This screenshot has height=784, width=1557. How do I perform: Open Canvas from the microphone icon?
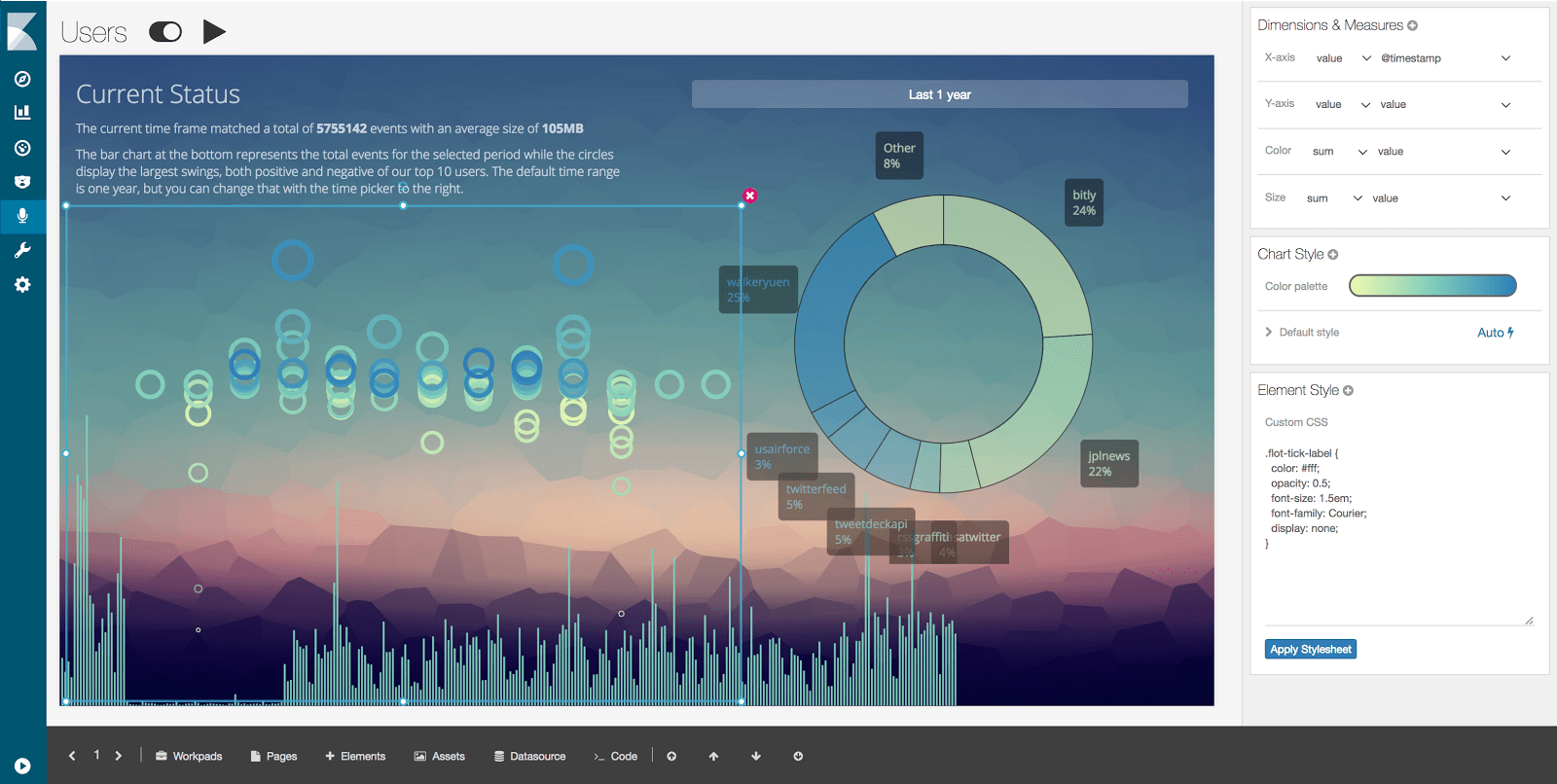click(22, 216)
